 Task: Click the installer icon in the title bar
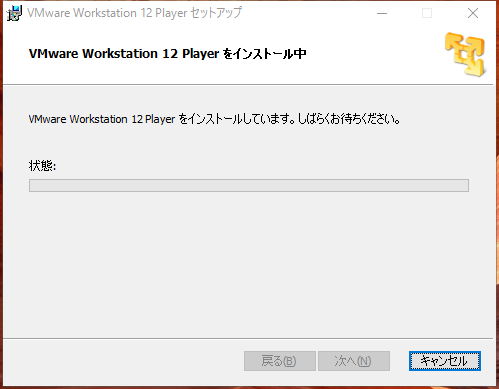[x=14, y=13]
